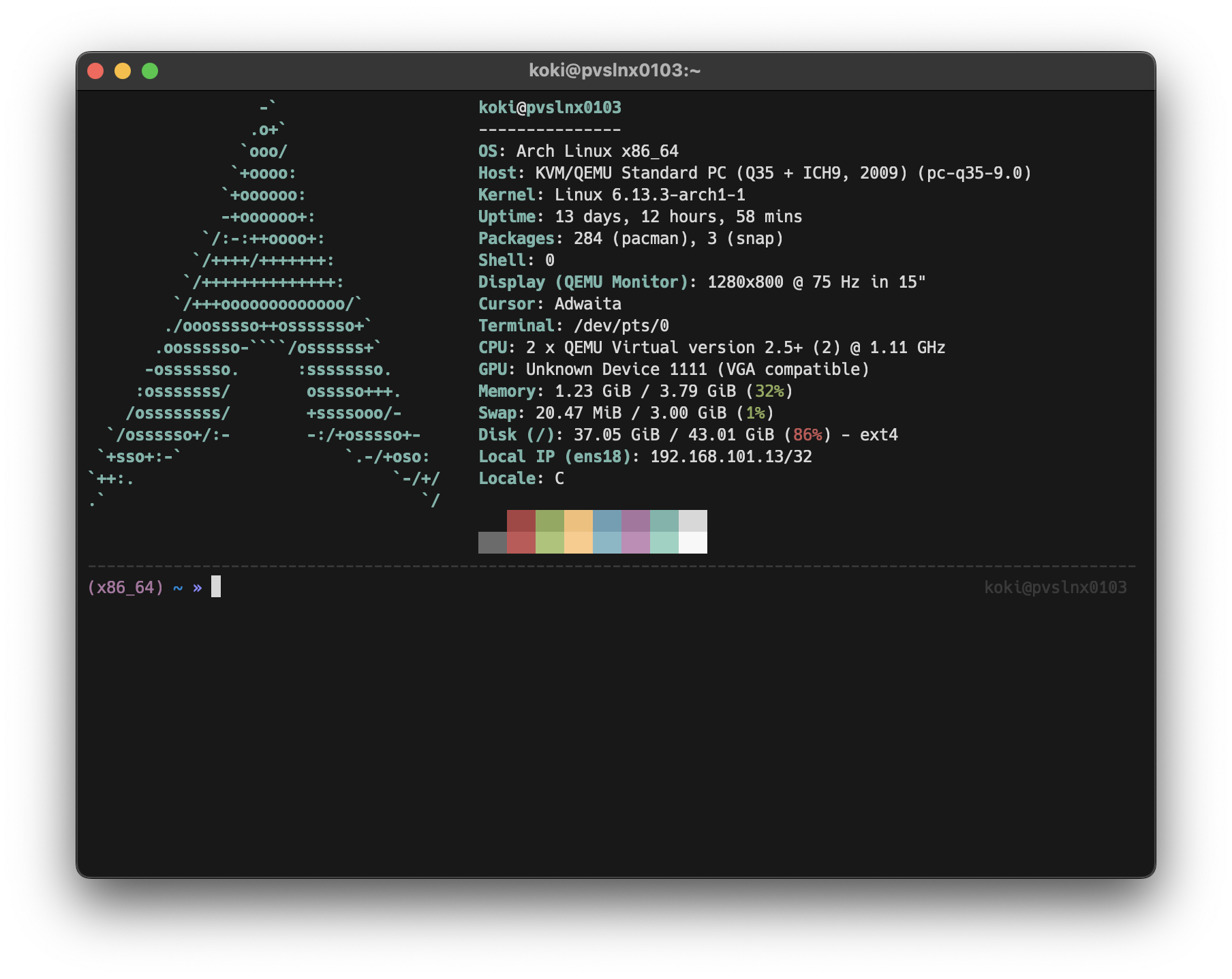Click koki@pvslnx0103 shown right of the prompt
This screenshot has height=979, width=1232.
(x=1057, y=587)
